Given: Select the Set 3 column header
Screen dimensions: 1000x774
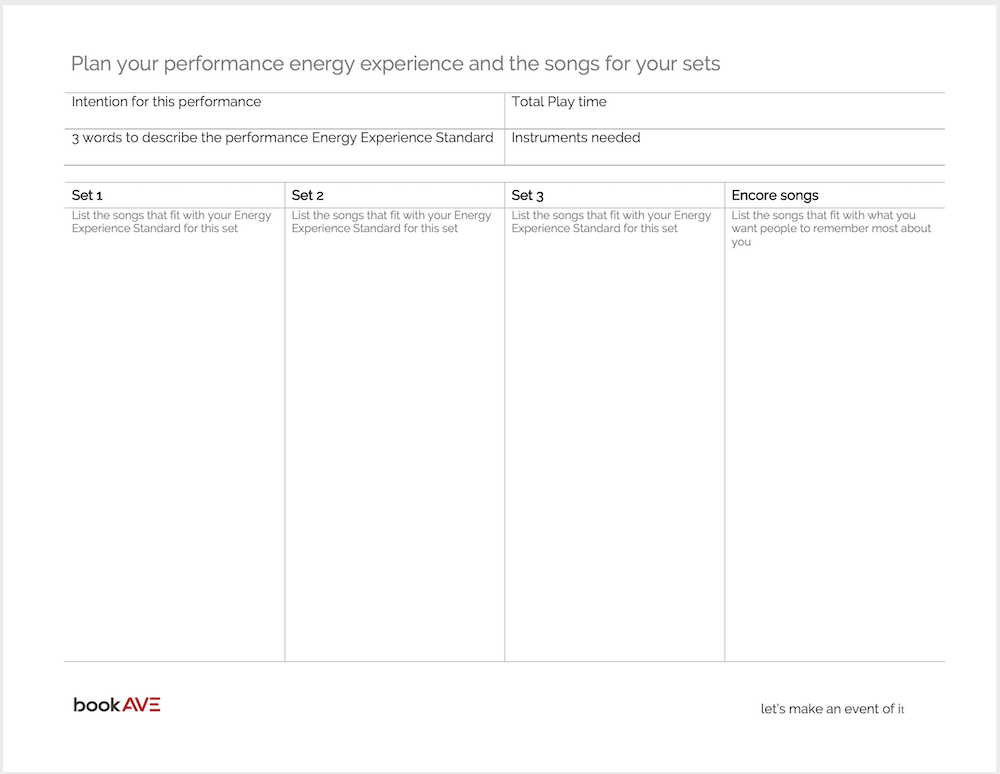Looking at the screenshot, I should click(x=614, y=195).
